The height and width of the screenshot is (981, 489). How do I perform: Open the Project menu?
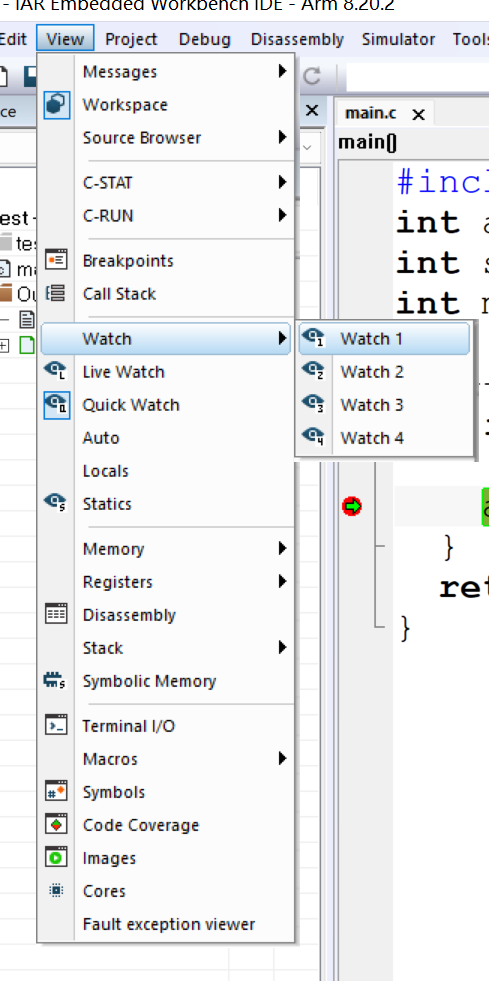pyautogui.click(x=131, y=39)
